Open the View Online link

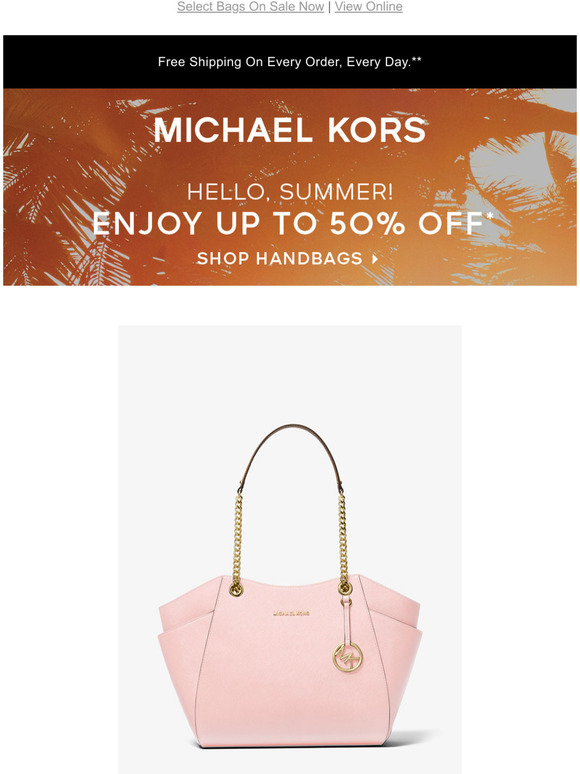coord(368,7)
